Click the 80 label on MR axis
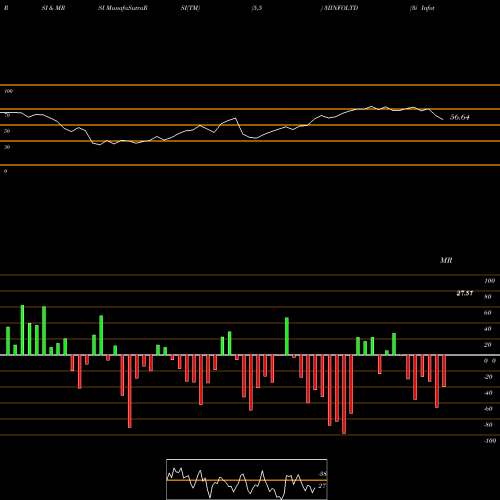 [x=488, y=297]
